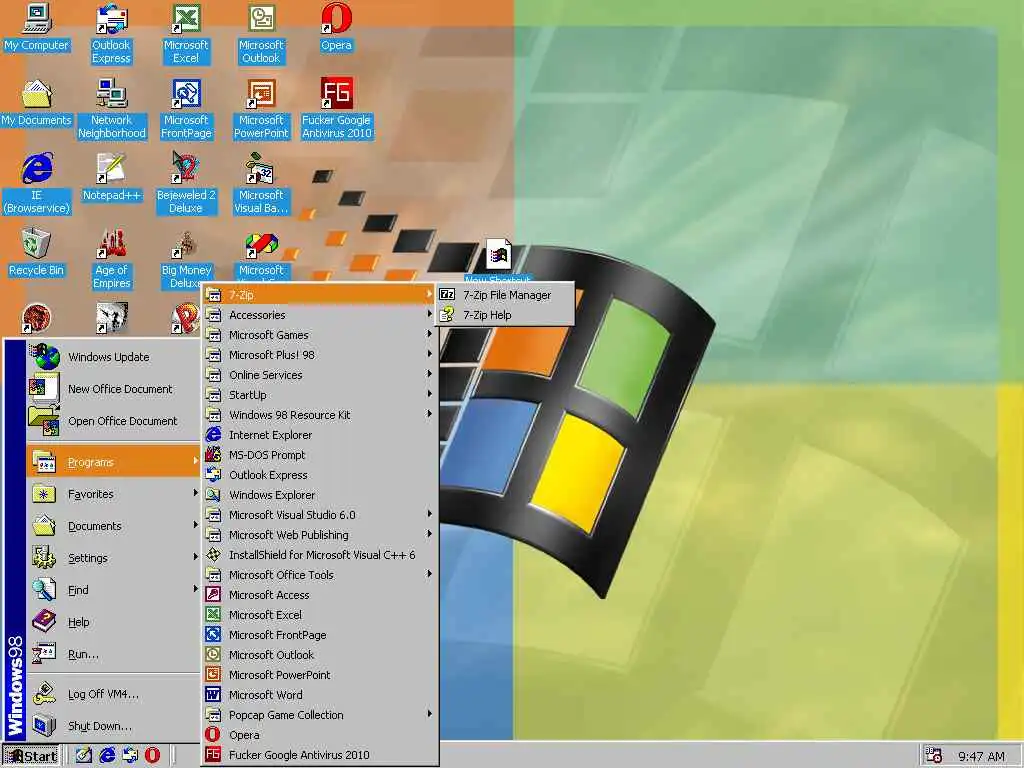Expand the Programs submenu entry
Image resolution: width=1024 pixels, height=768 pixels.
click(x=113, y=462)
